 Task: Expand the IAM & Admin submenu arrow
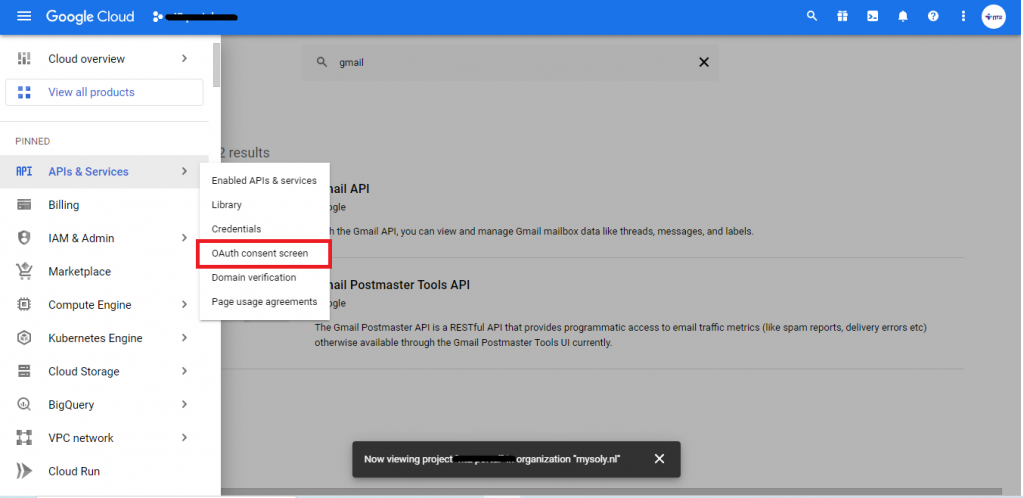pyautogui.click(x=184, y=238)
